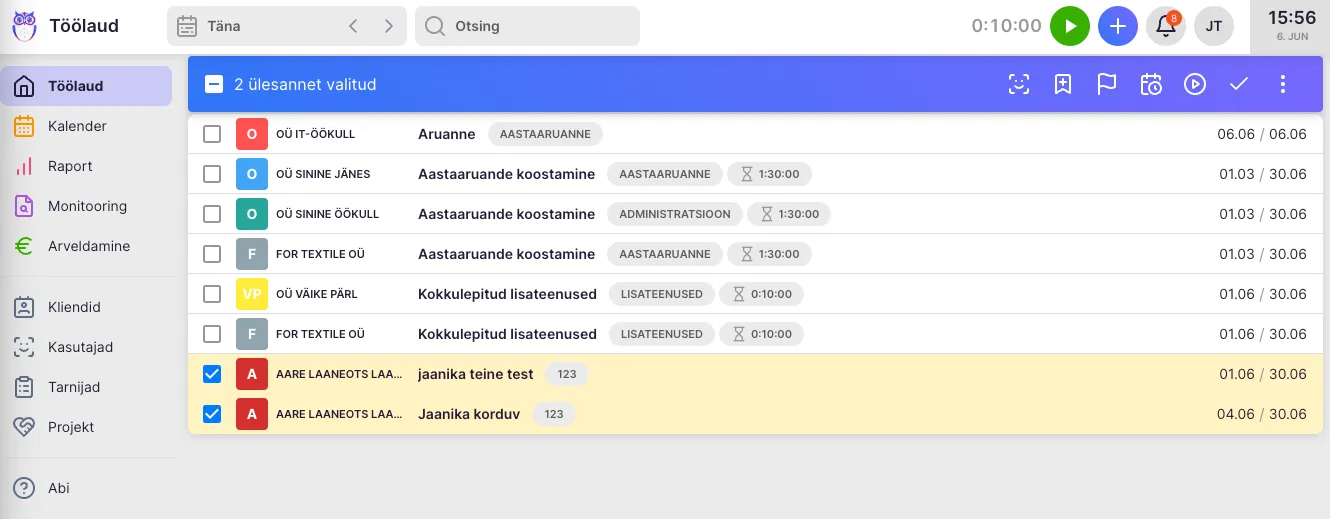This screenshot has height=519, width=1330.
Task: Open Kalender in the sidebar
Action: [77, 126]
